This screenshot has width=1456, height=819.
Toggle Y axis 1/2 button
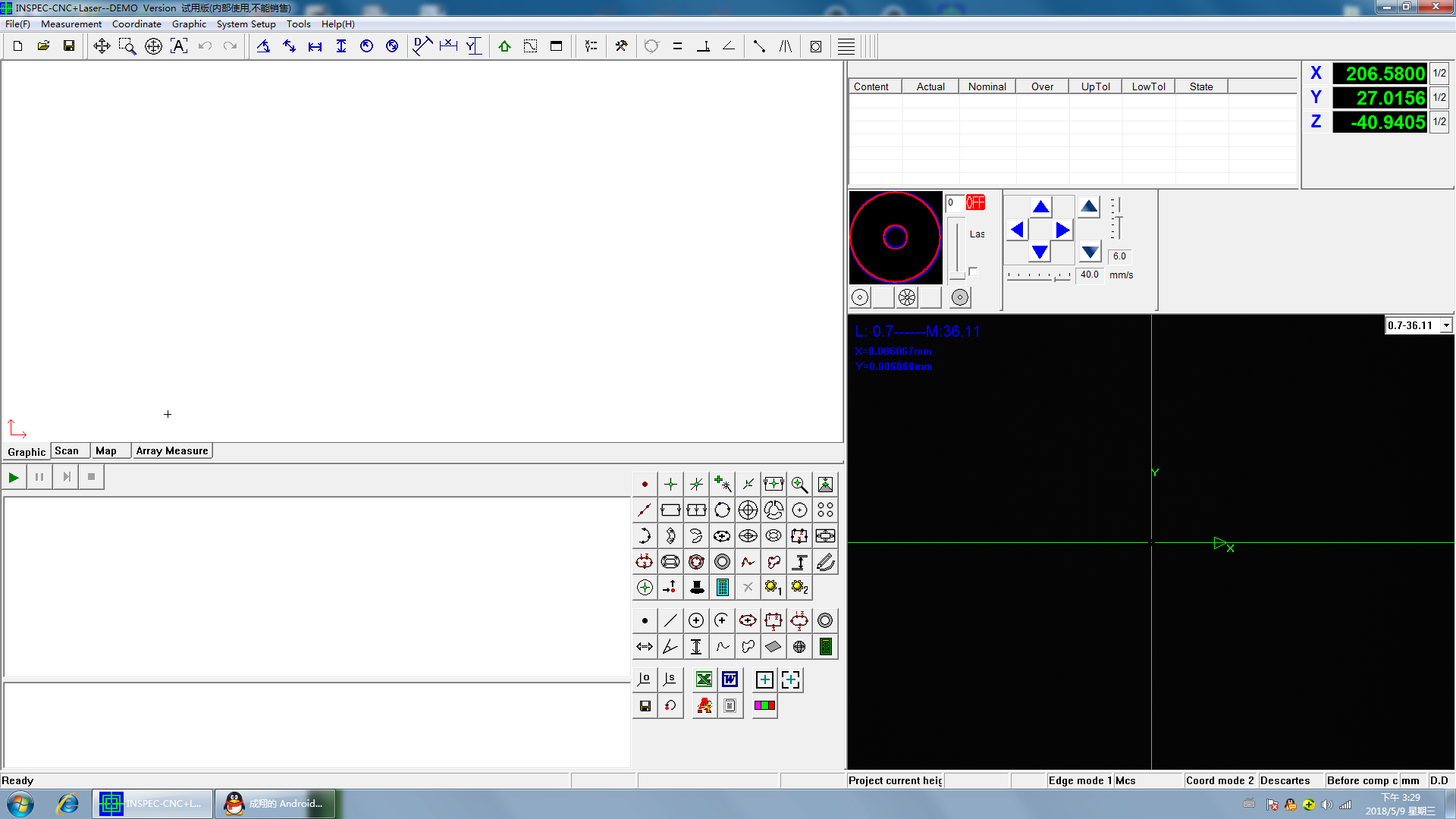[1439, 98]
